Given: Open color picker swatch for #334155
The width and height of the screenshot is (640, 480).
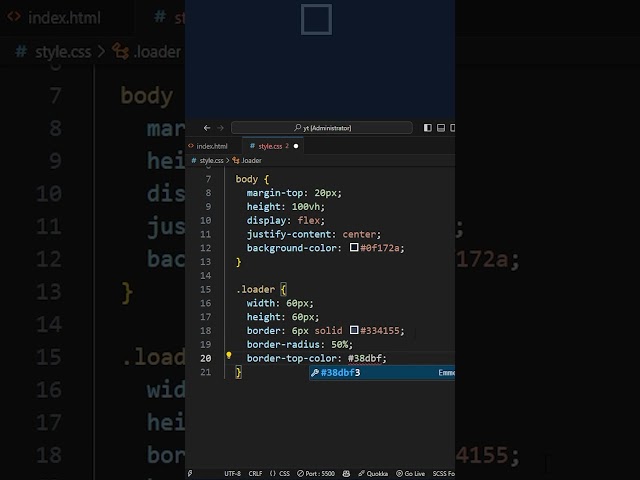Looking at the screenshot, I should (354, 330).
